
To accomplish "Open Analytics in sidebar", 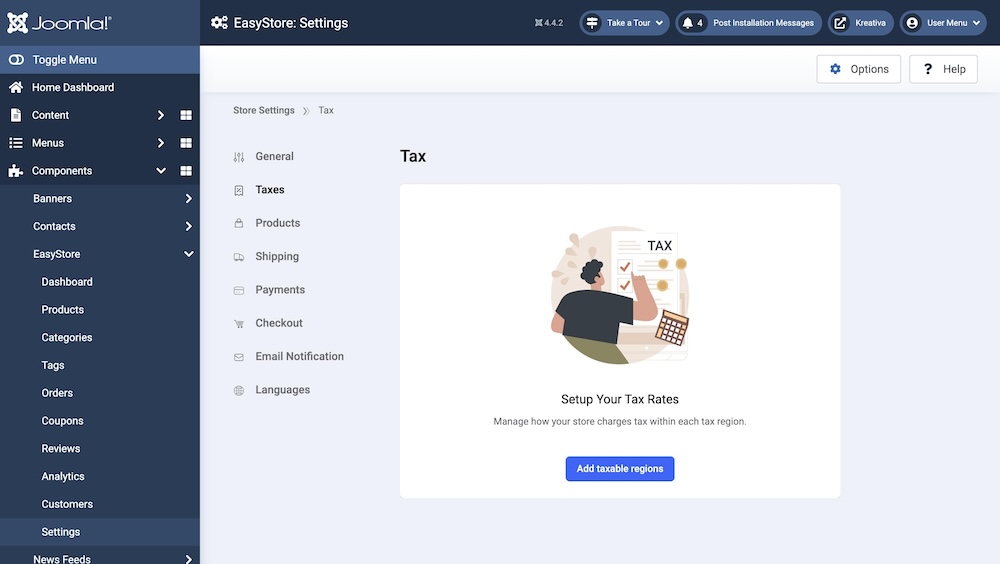I will coord(62,477).
